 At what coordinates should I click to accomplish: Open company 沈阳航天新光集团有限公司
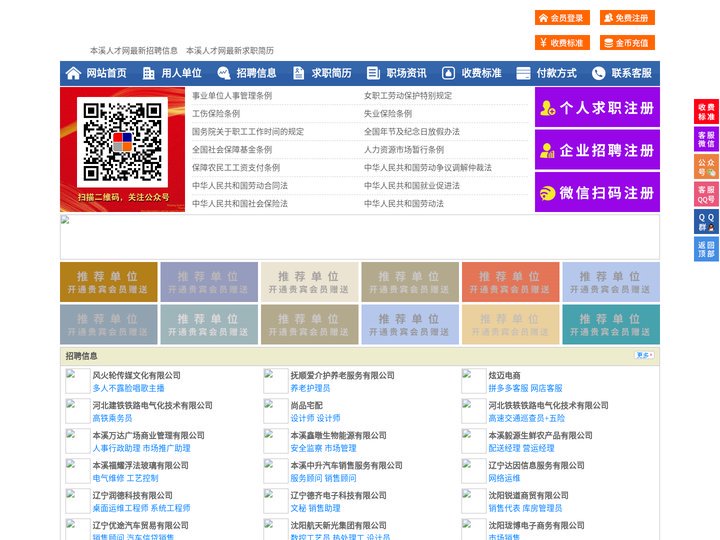338,525
